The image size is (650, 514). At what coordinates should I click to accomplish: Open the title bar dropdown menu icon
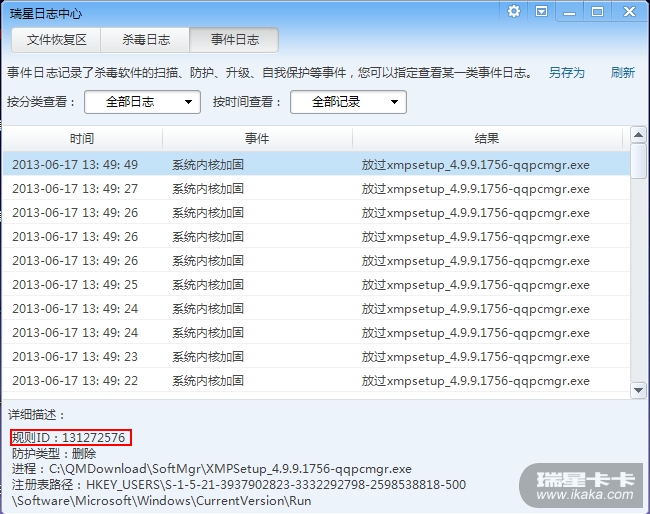tap(541, 11)
